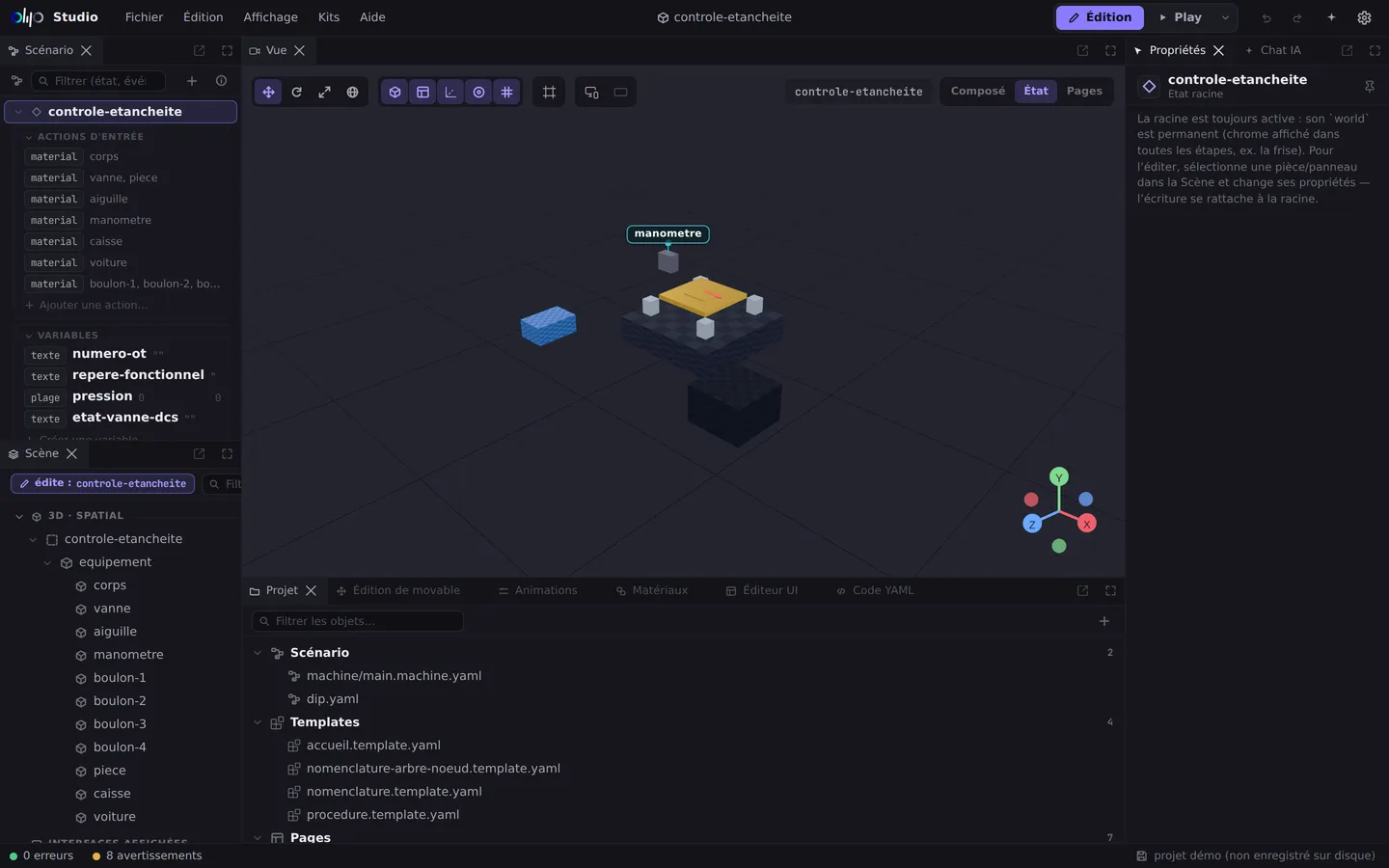
Task: Click the green Y axis gizmo handle
Action: [x=1059, y=476]
